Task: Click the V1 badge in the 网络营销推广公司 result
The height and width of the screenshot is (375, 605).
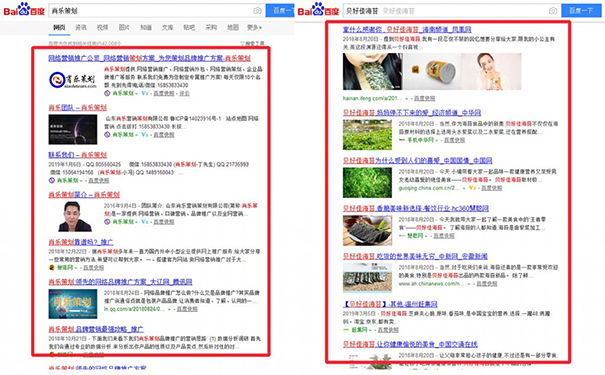Action: point(144,93)
